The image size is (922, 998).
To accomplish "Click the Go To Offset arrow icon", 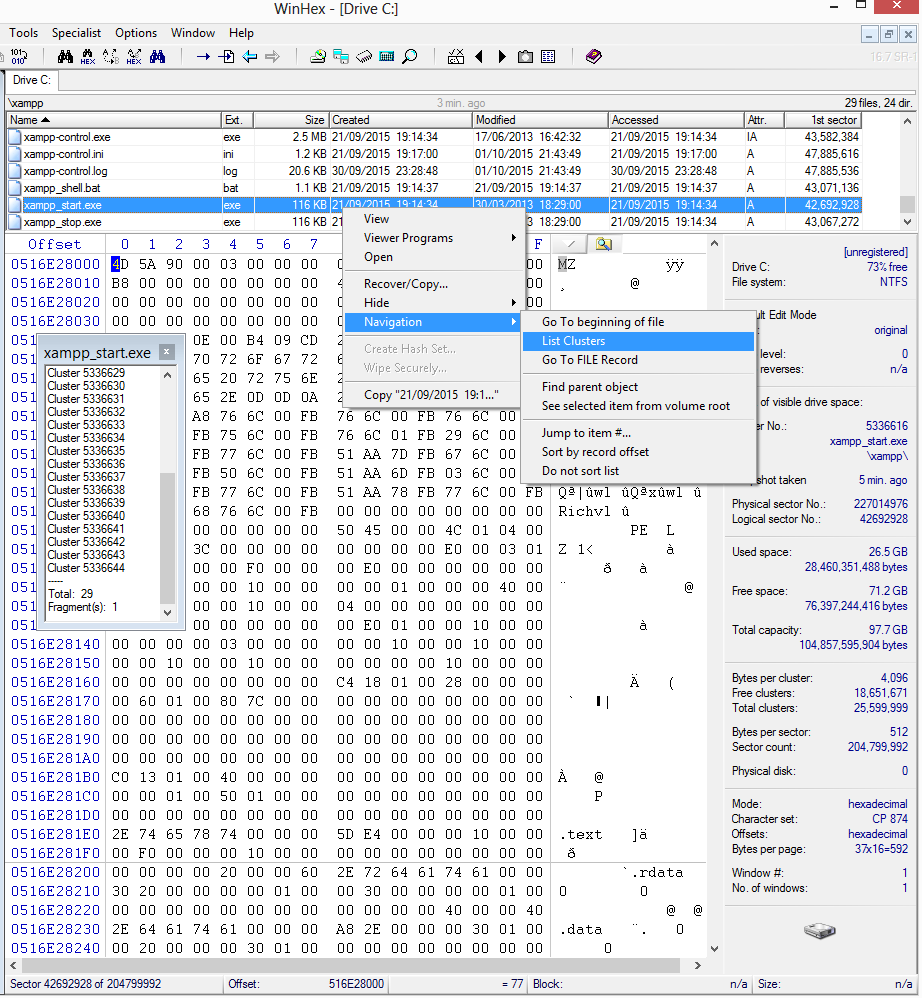I will [203, 57].
